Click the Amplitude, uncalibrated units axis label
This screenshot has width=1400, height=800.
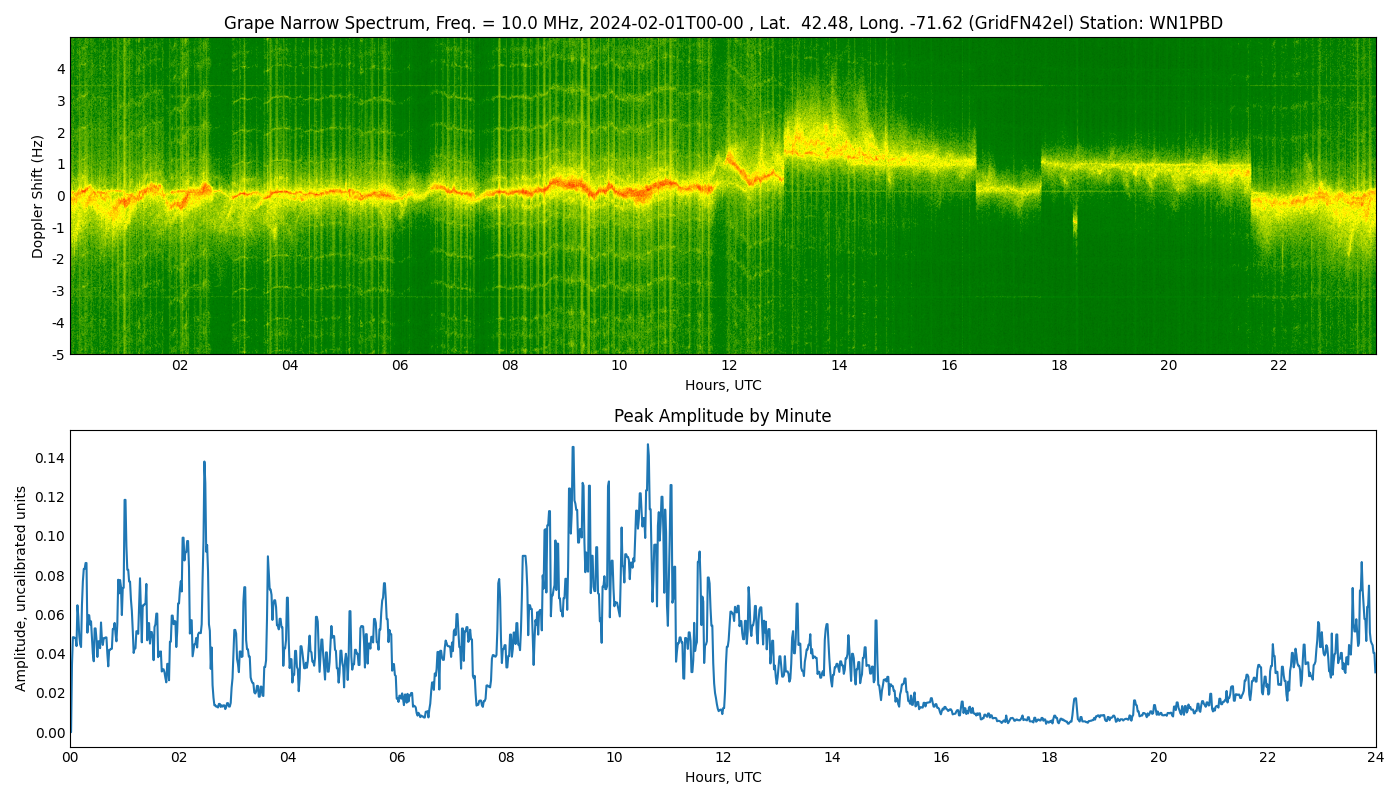click(21, 588)
